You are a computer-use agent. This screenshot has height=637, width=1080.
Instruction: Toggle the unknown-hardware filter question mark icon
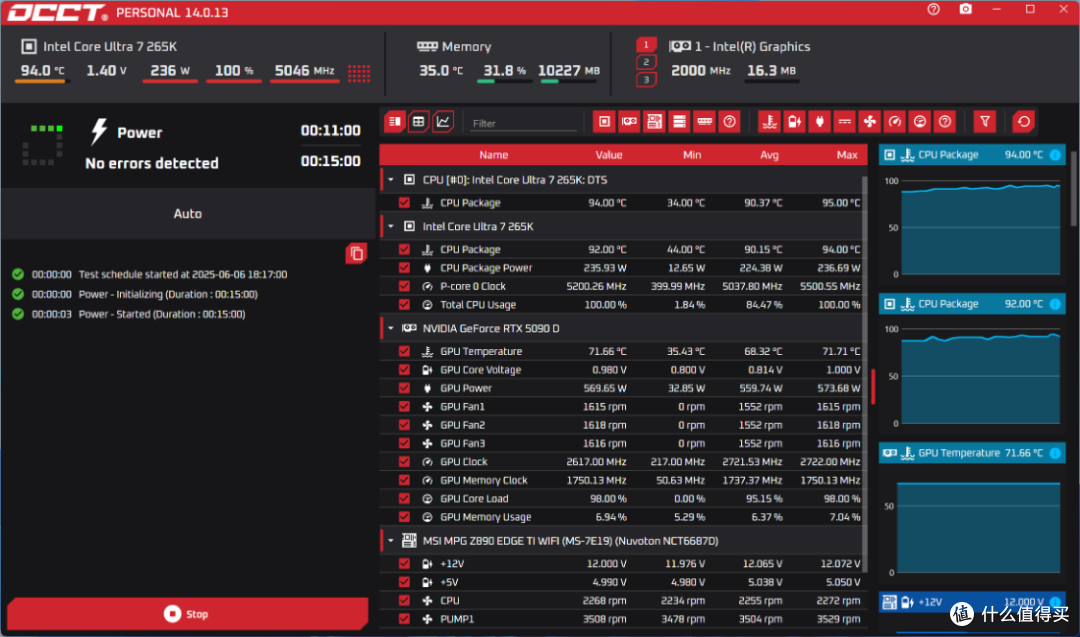tap(729, 122)
